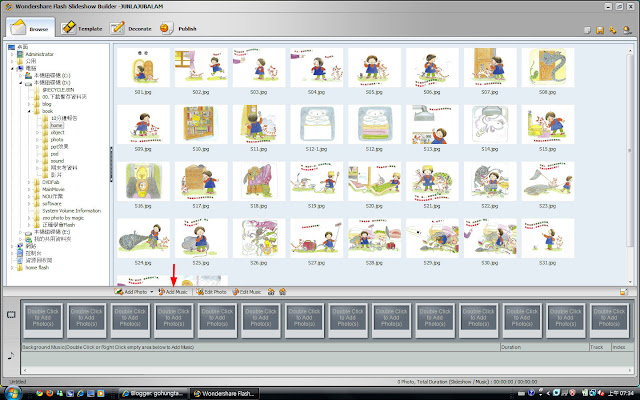Click the Add Photo toolbar button

point(131,292)
